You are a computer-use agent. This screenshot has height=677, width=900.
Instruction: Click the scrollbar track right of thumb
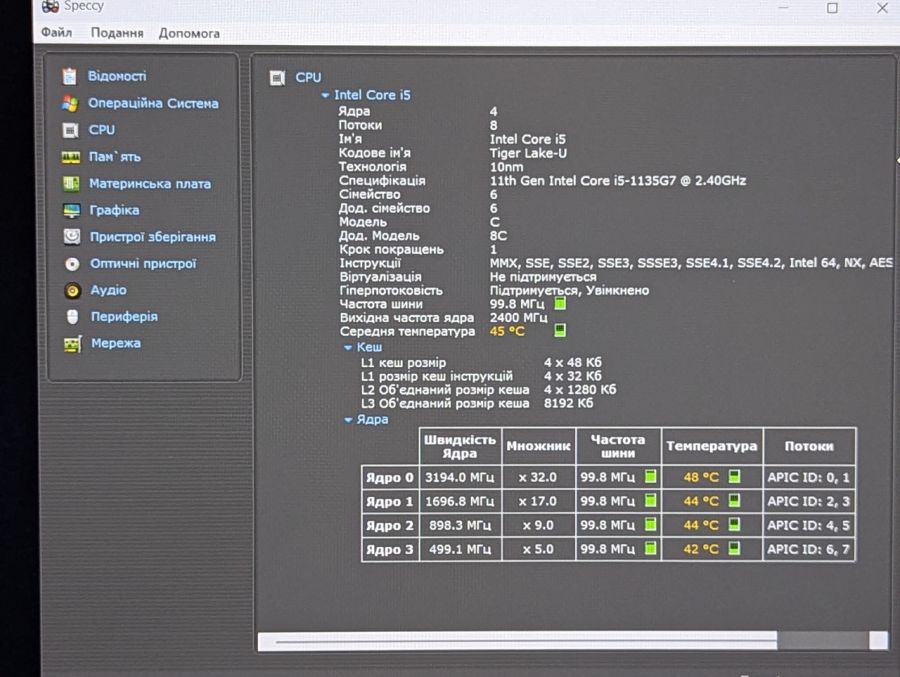tap(823, 641)
